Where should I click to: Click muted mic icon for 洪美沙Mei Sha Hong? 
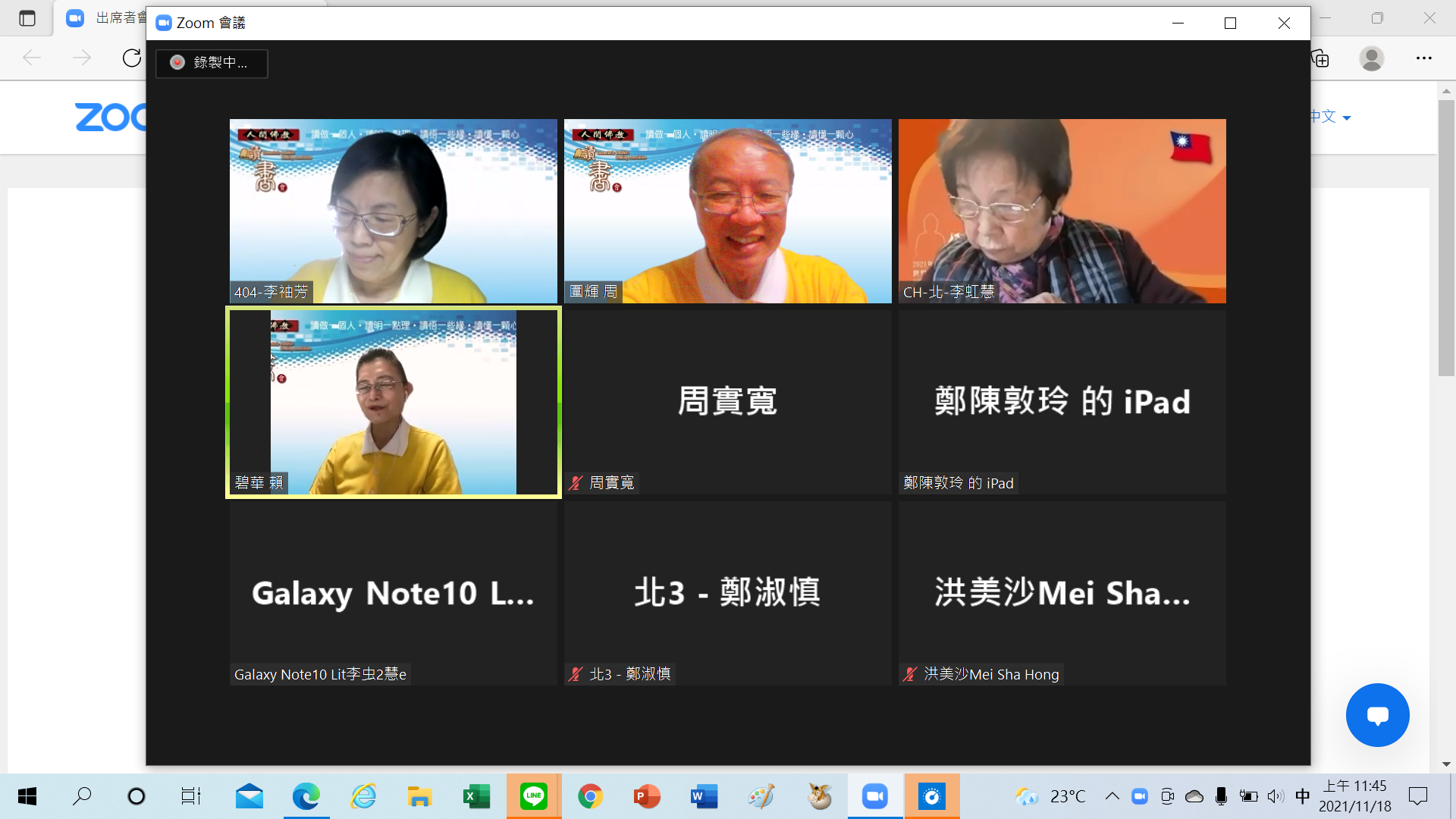911,674
